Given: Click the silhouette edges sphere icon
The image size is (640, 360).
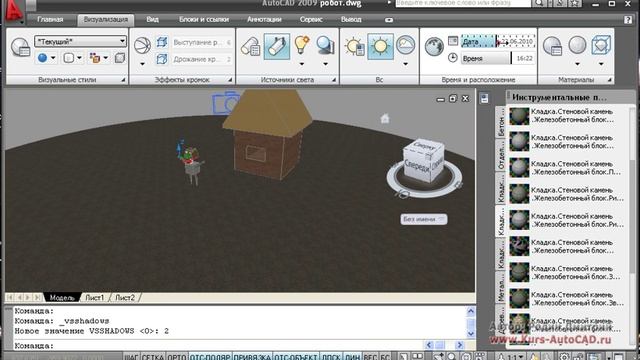Looking at the screenshot, I should 142,46.
